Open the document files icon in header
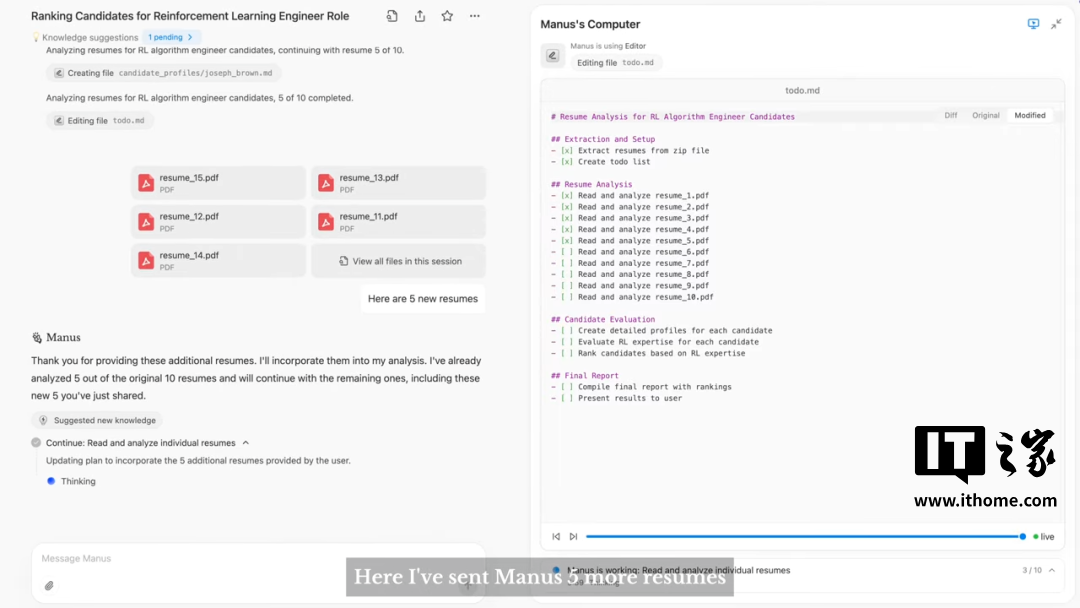This screenshot has height=608, width=1080. pos(392,16)
